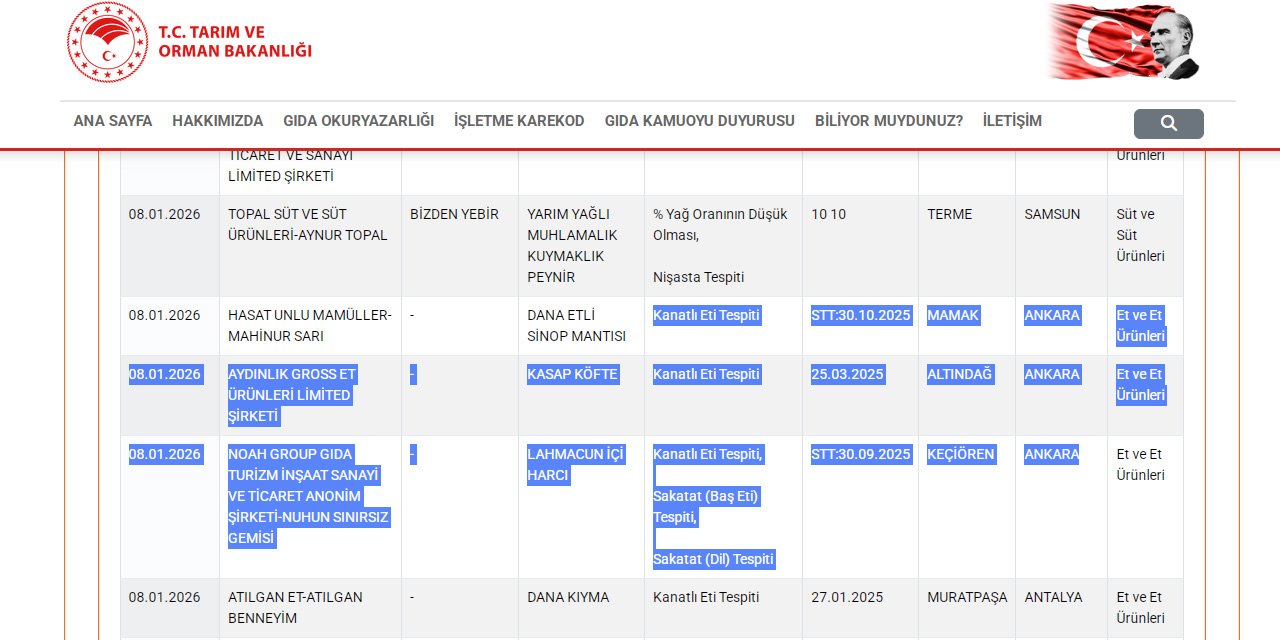Click the MURATPAŞA district cell
Viewport: 1280px width, 640px height.
coord(967,597)
